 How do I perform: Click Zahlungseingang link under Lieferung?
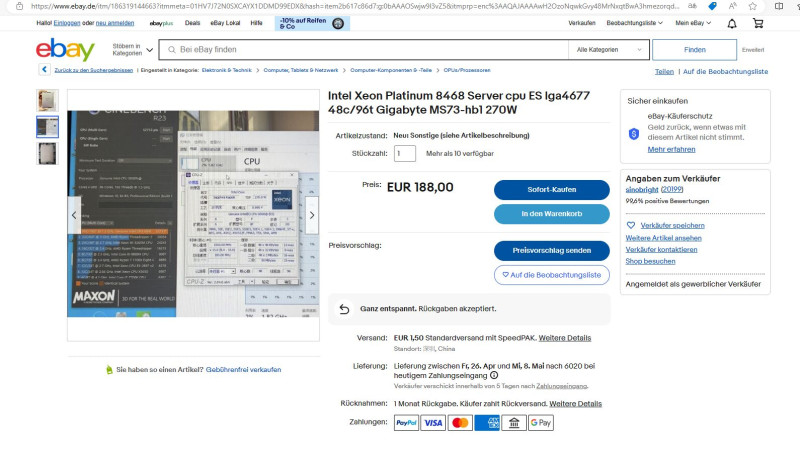562,386
